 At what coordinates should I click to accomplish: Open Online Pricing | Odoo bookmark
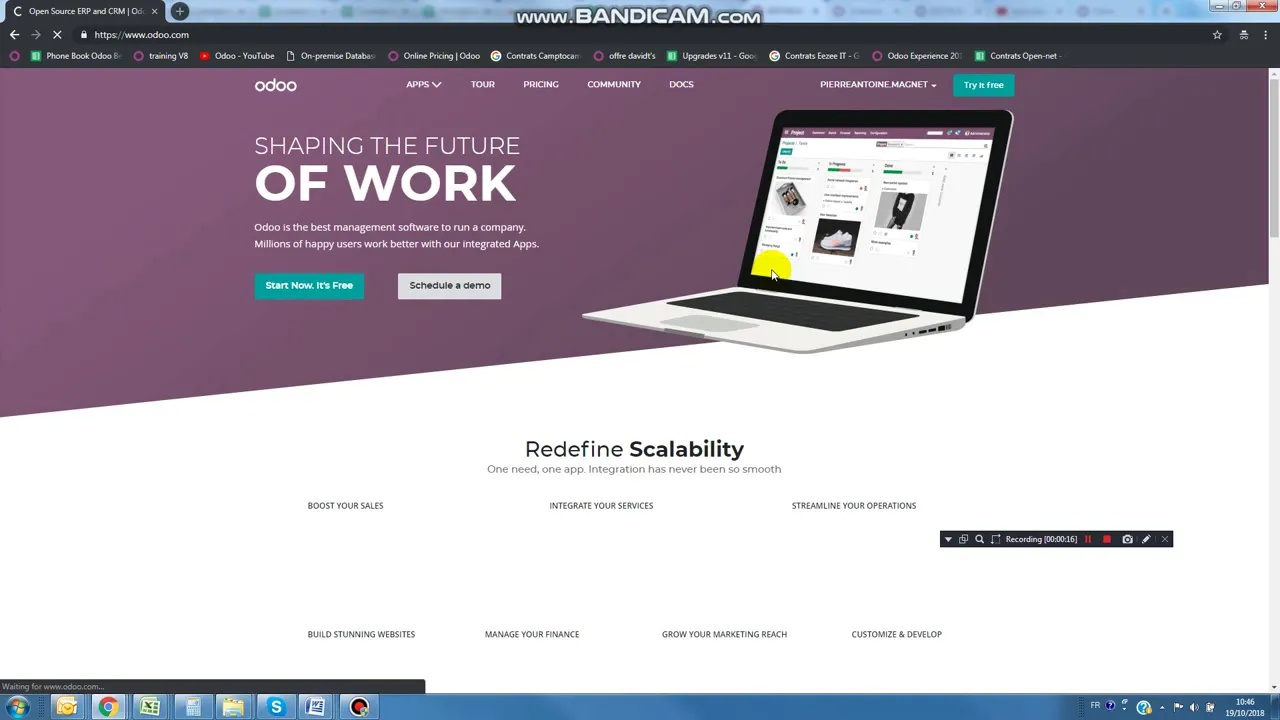pyautogui.click(x=434, y=56)
